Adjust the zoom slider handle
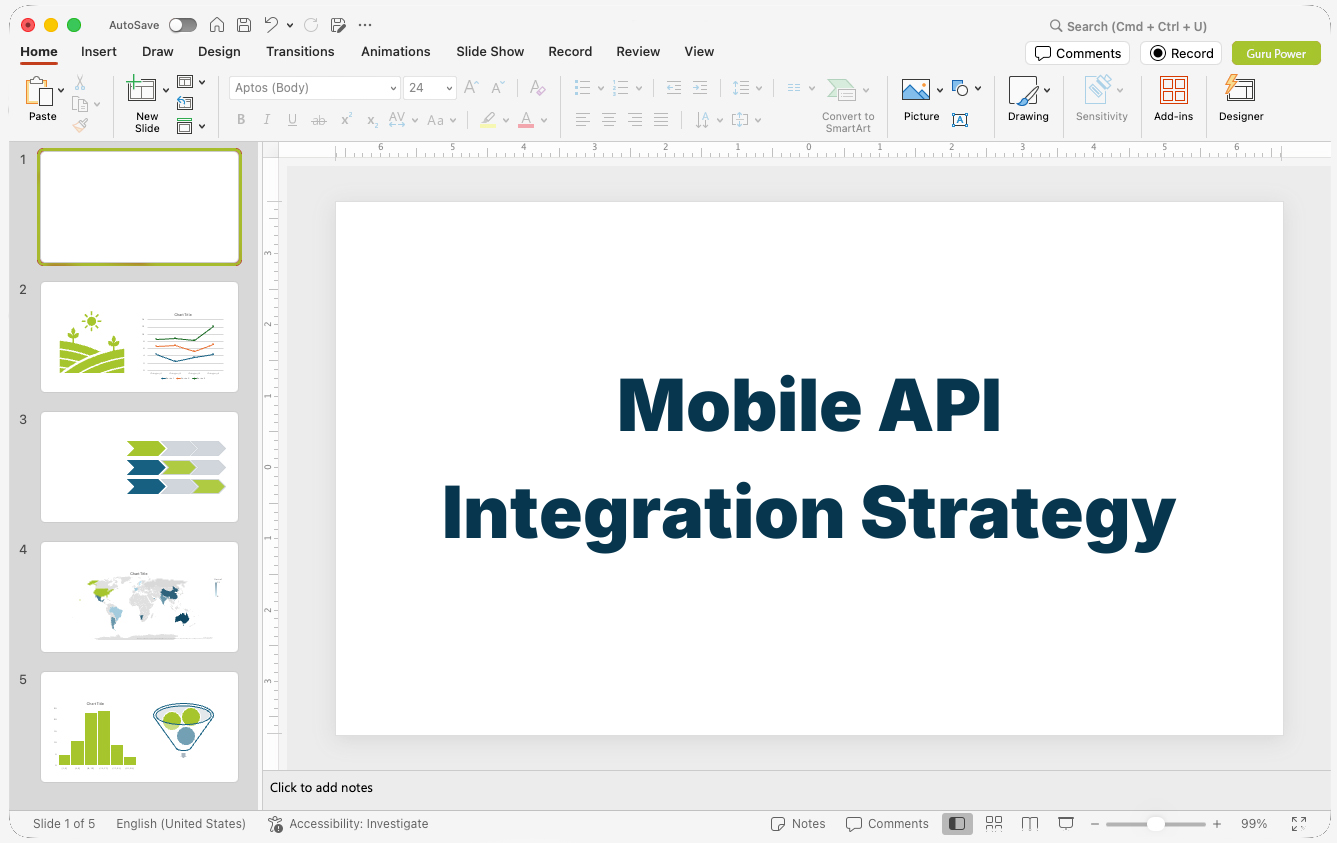Image resolution: width=1337 pixels, height=843 pixels. coord(1155,824)
